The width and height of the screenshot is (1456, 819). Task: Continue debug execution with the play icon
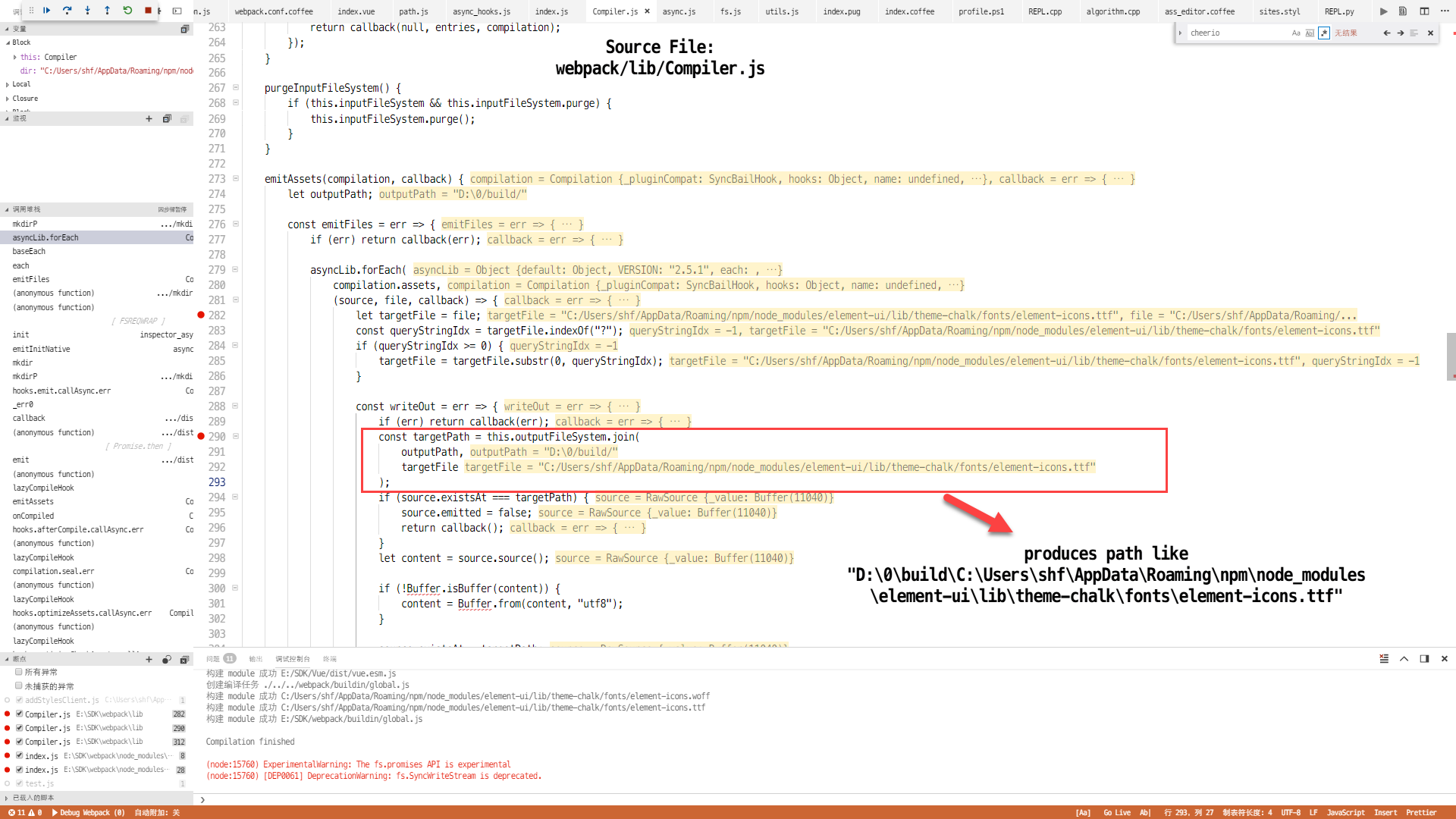click(x=47, y=11)
